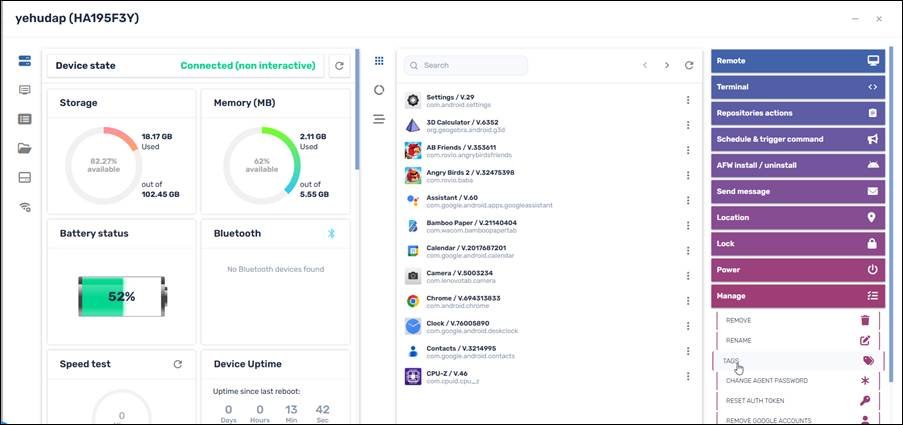
Task: Expand the Power section
Action: [798, 270]
